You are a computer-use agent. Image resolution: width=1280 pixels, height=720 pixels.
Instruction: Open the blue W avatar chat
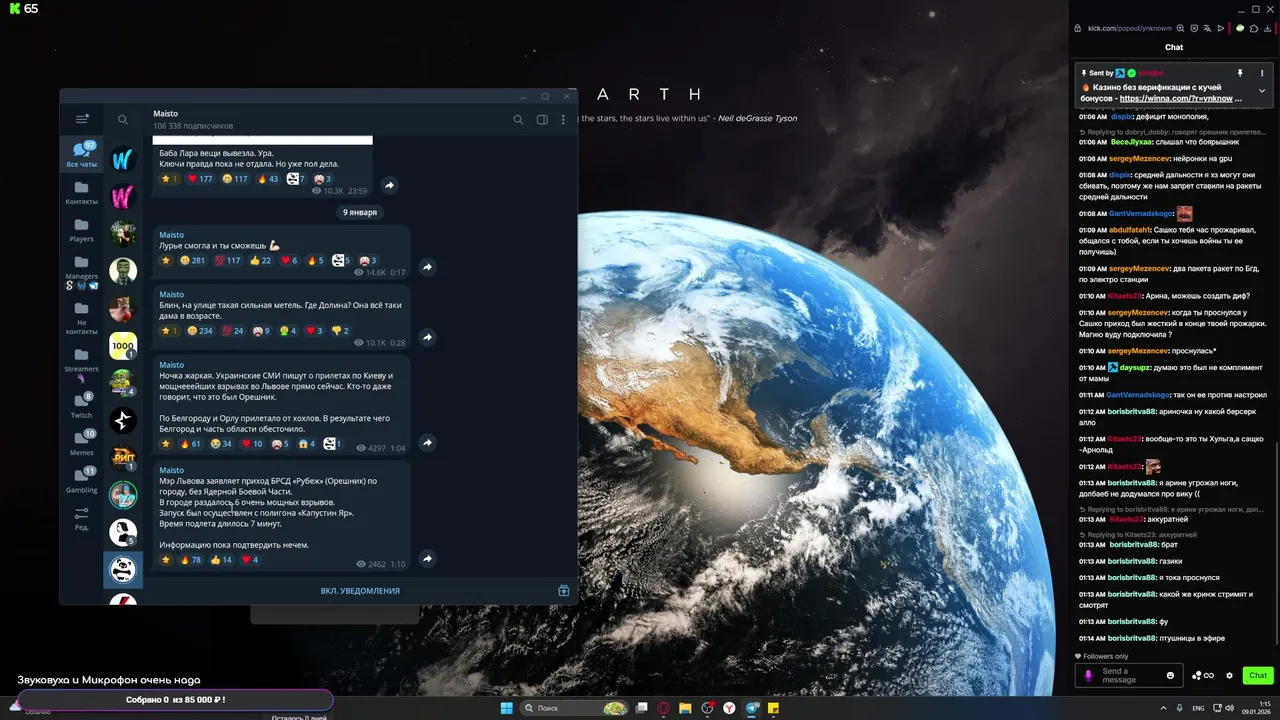tap(123, 159)
